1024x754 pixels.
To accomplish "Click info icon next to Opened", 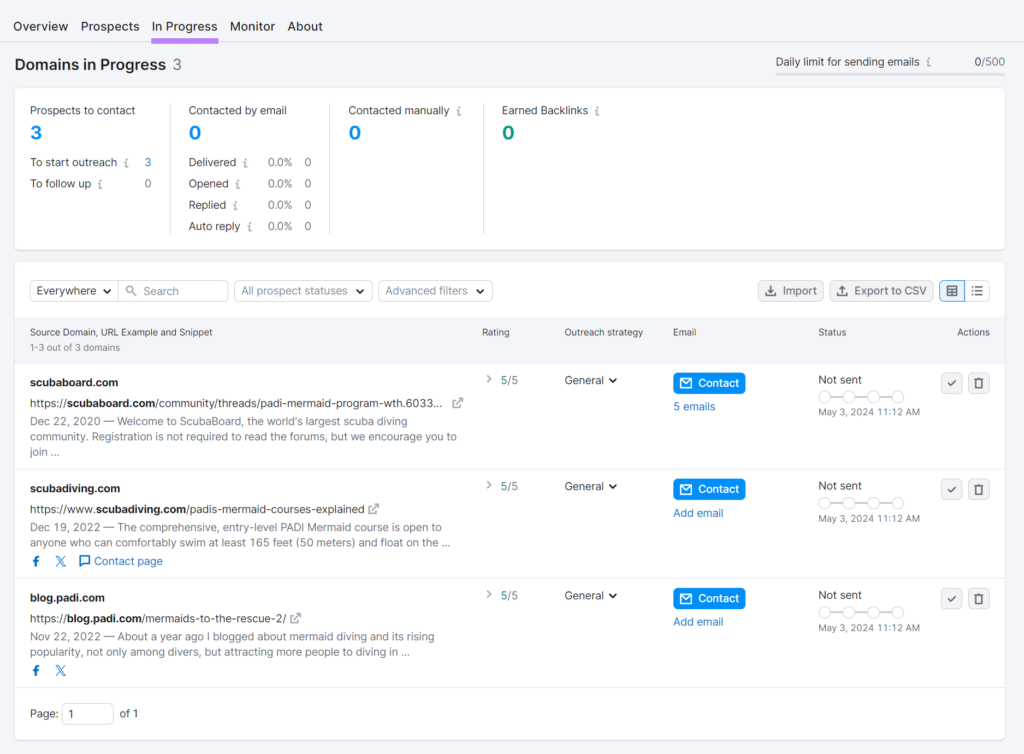I will (x=237, y=184).
